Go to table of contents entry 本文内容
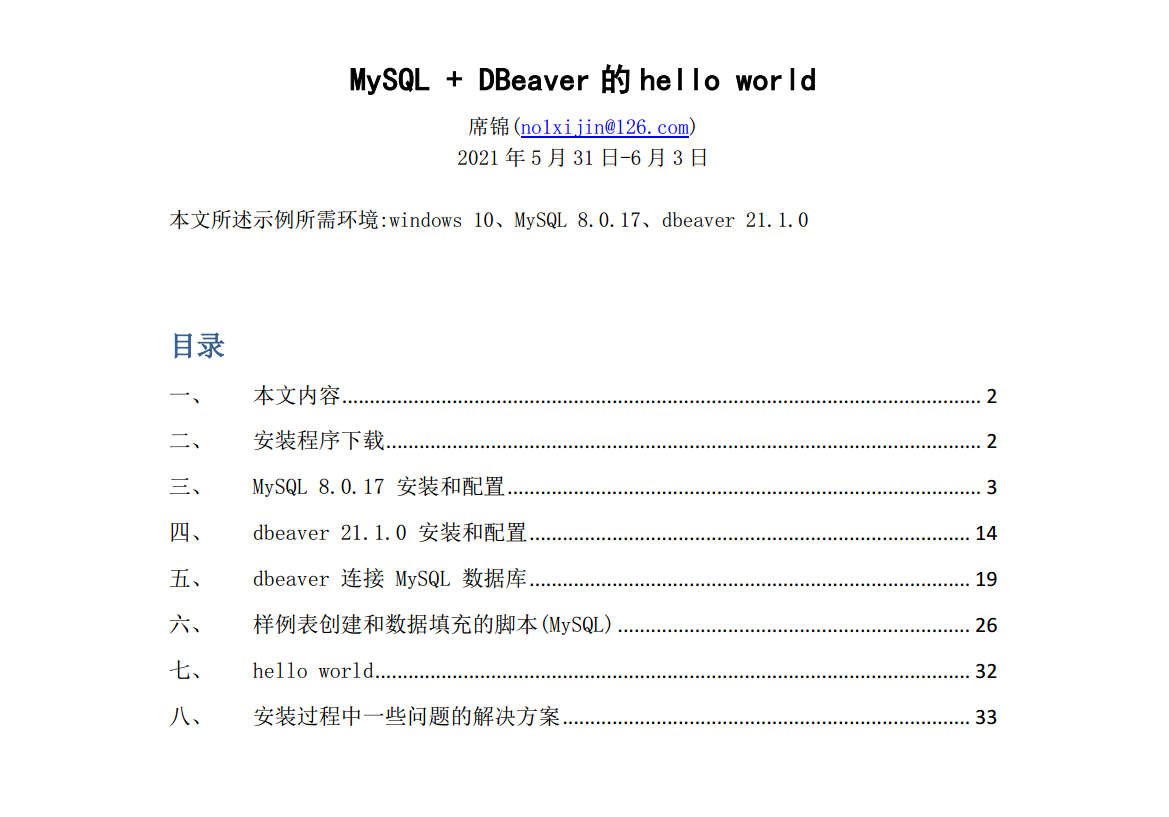The width and height of the screenshot is (1169, 817). point(583,396)
